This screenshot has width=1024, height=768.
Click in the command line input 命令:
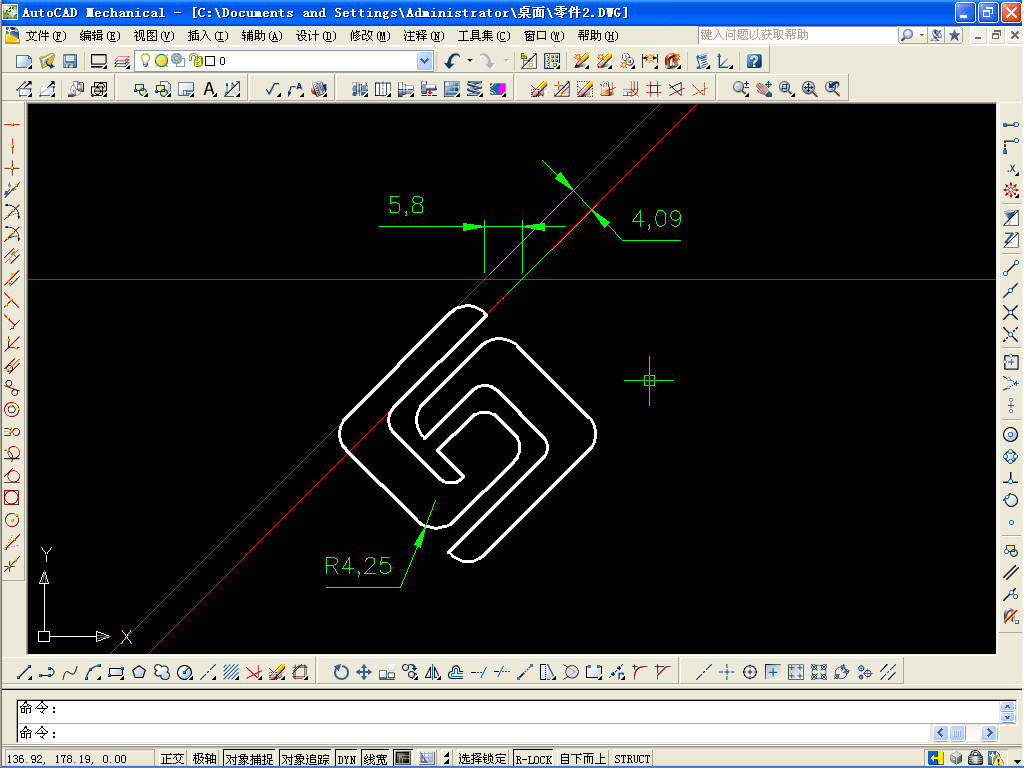[475, 733]
